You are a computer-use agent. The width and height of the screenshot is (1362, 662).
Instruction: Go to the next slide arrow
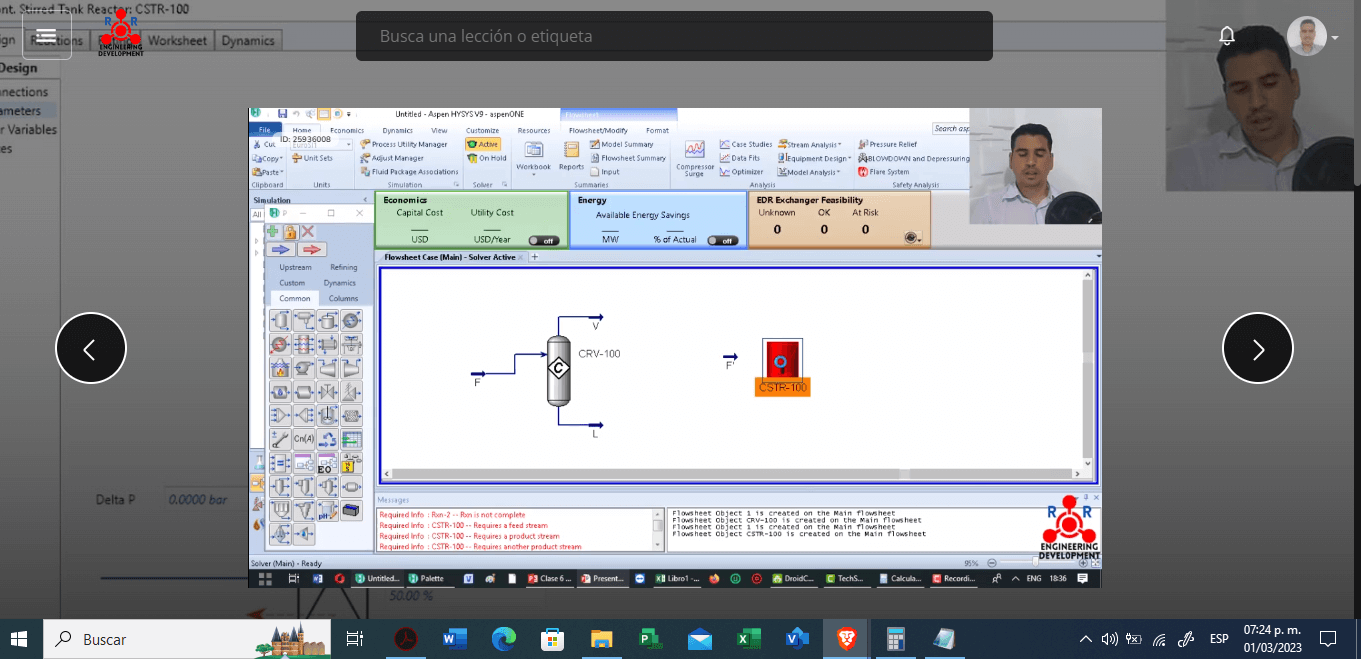pos(1257,349)
